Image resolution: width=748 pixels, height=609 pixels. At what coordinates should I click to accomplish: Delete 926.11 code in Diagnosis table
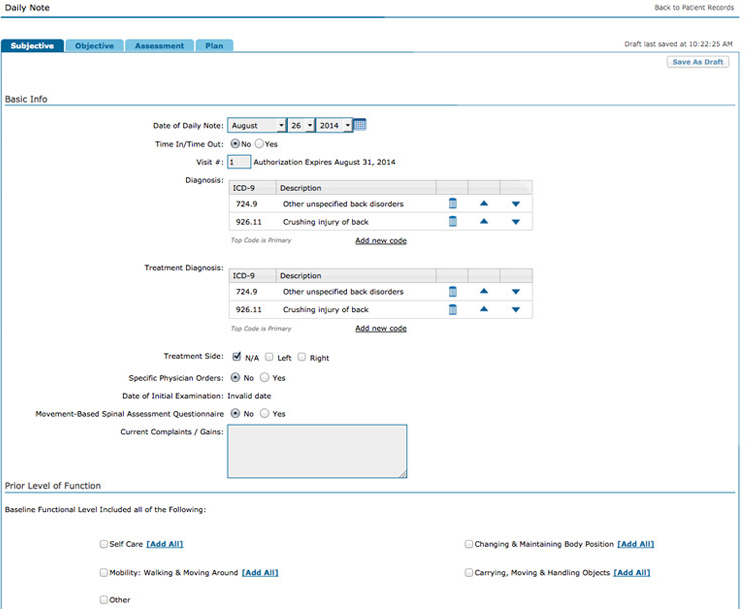pyautogui.click(x=453, y=221)
